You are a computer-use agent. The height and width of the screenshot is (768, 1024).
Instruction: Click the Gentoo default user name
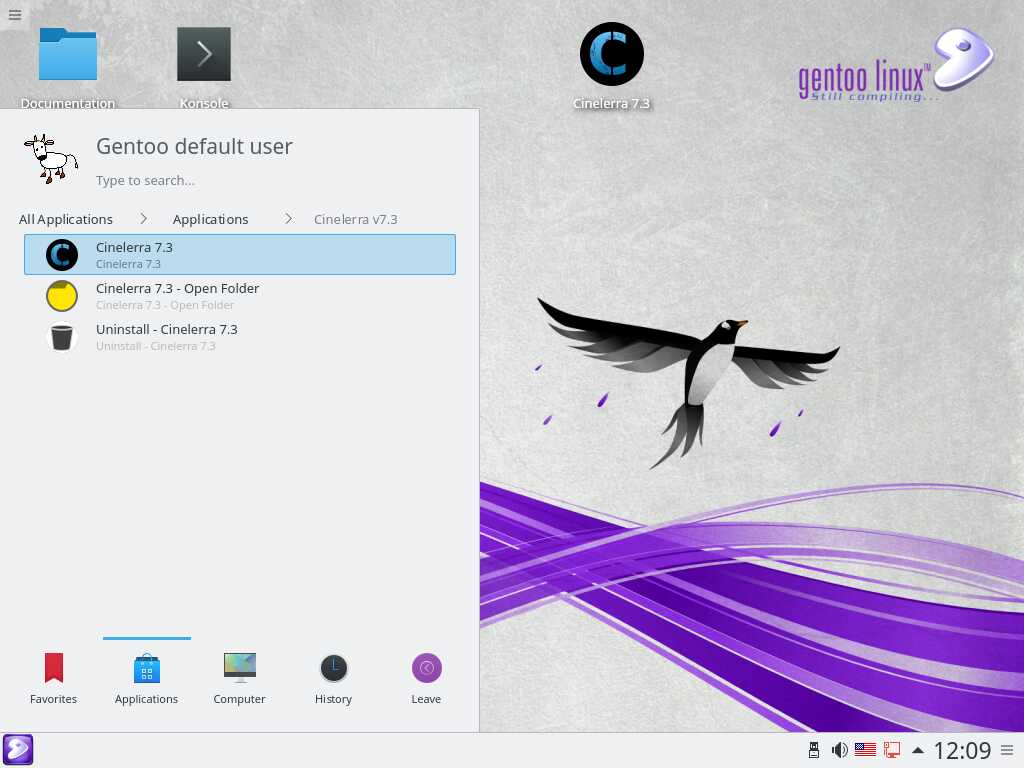(x=194, y=146)
